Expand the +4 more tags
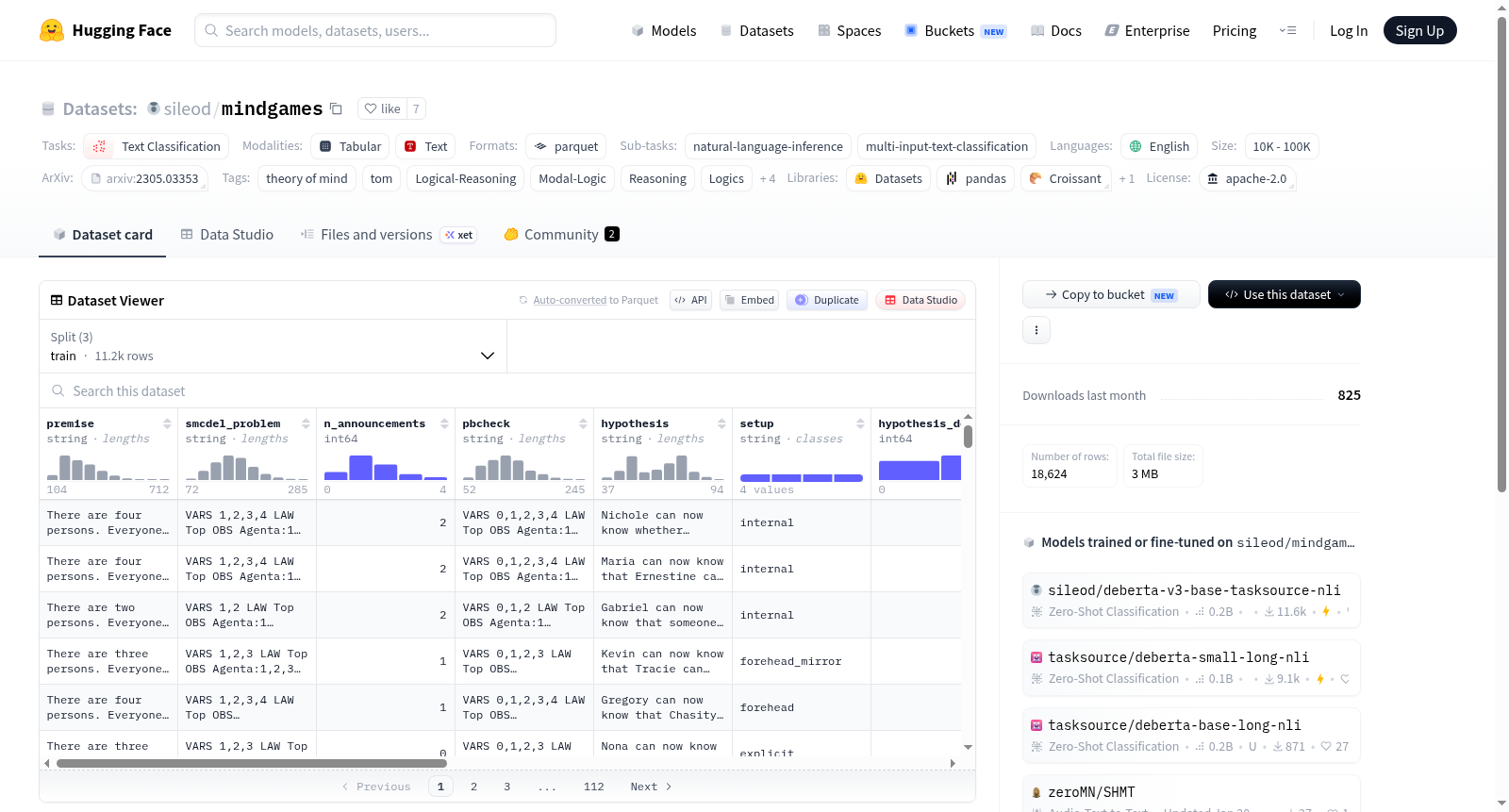Image resolution: width=1509 pixels, height=812 pixels. [x=768, y=178]
